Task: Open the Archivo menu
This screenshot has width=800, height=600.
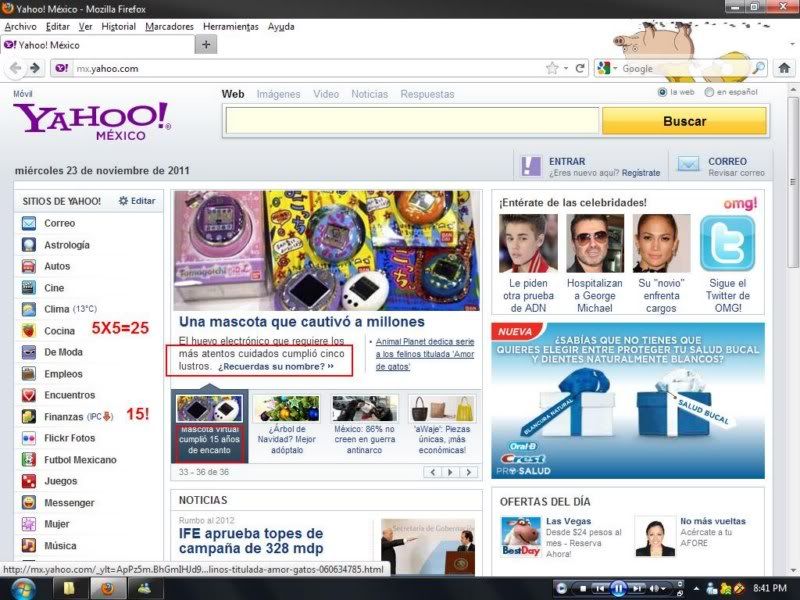Action: 20,27
